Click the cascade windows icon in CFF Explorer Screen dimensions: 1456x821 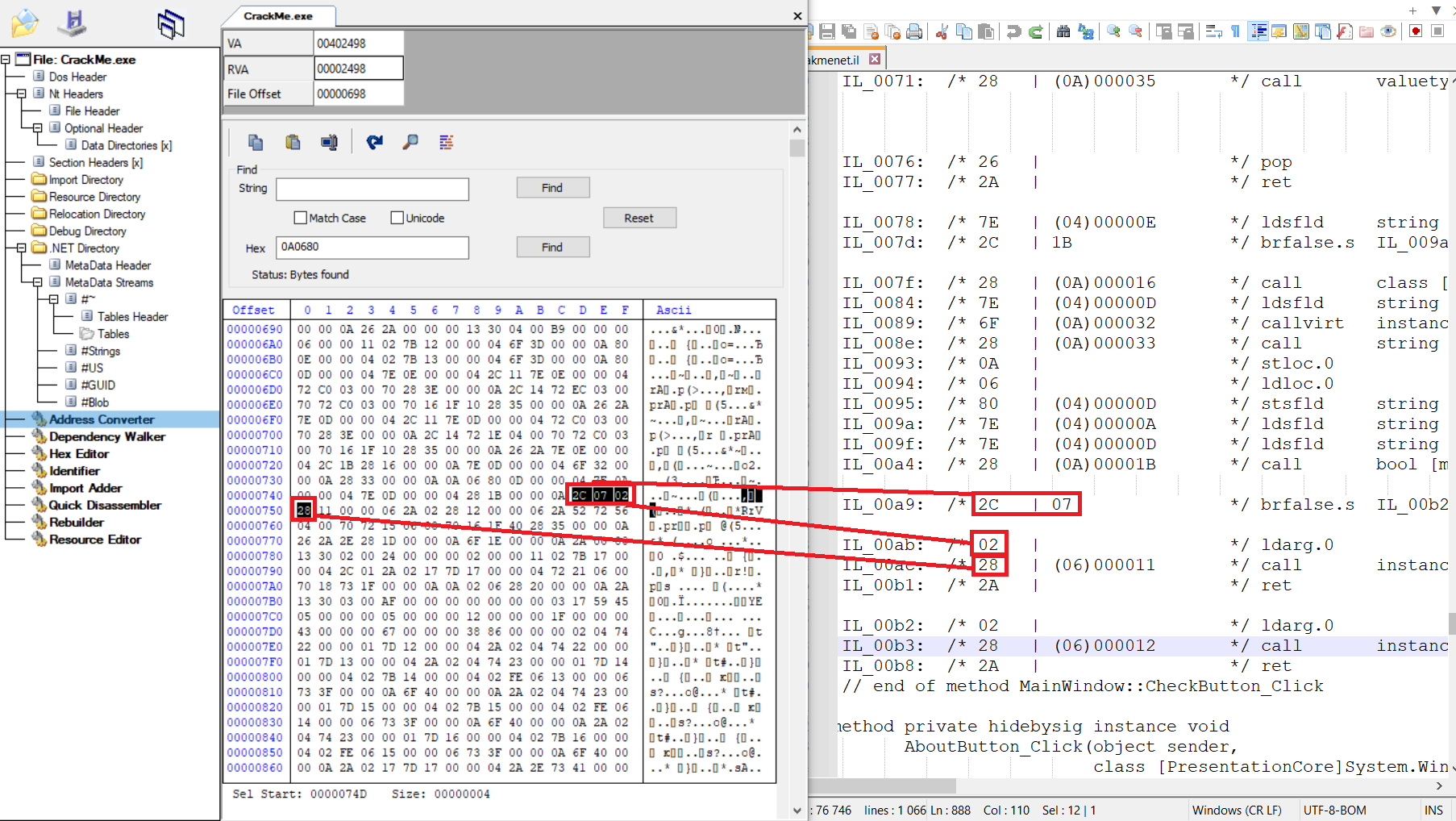click(171, 24)
